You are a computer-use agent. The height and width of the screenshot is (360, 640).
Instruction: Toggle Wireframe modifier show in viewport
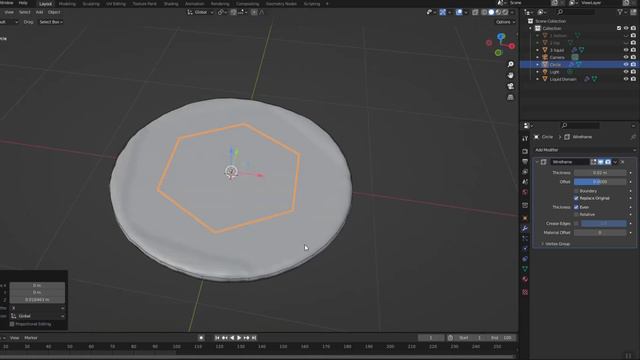[x=601, y=162]
